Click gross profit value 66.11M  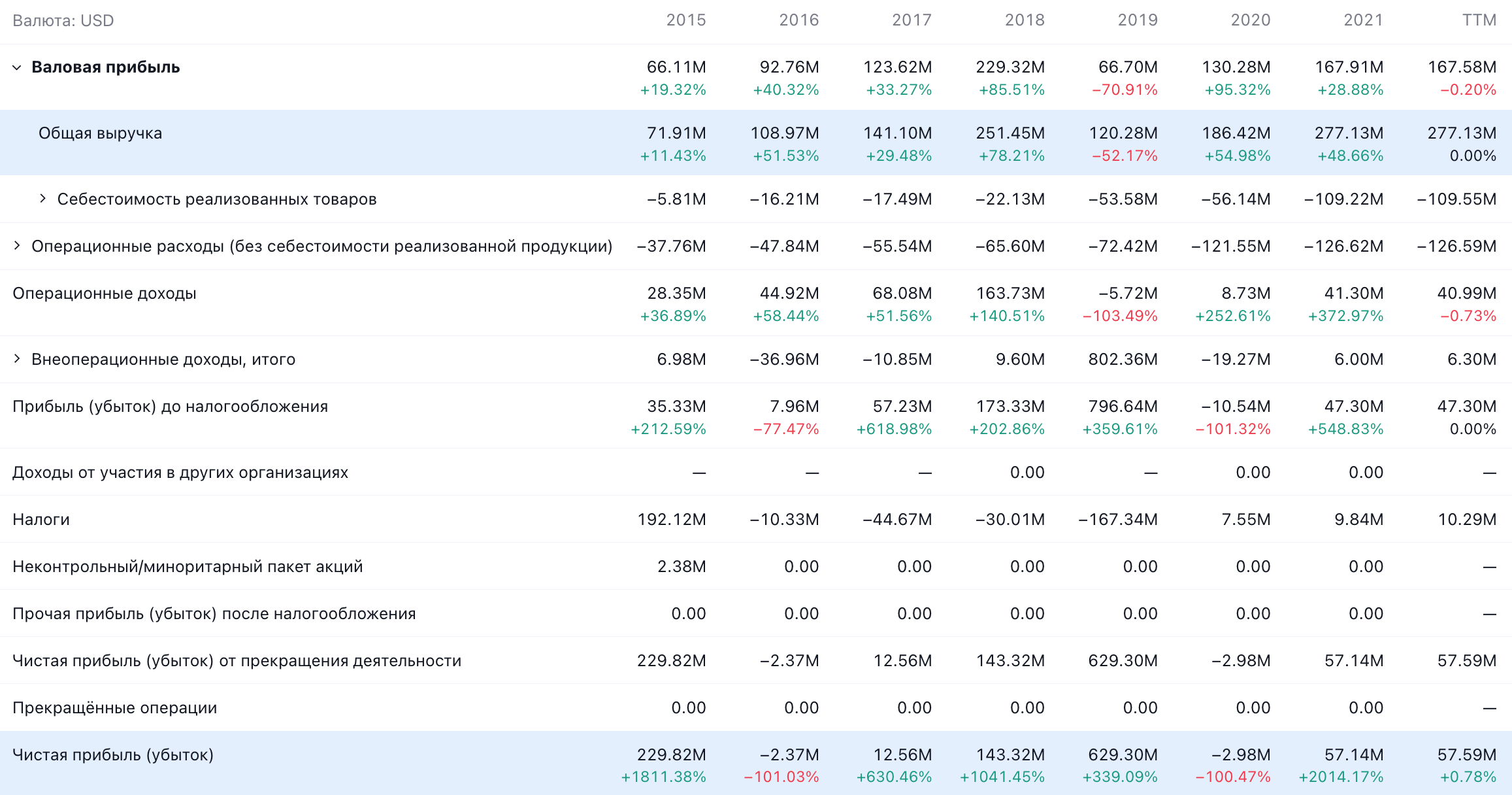676,67
